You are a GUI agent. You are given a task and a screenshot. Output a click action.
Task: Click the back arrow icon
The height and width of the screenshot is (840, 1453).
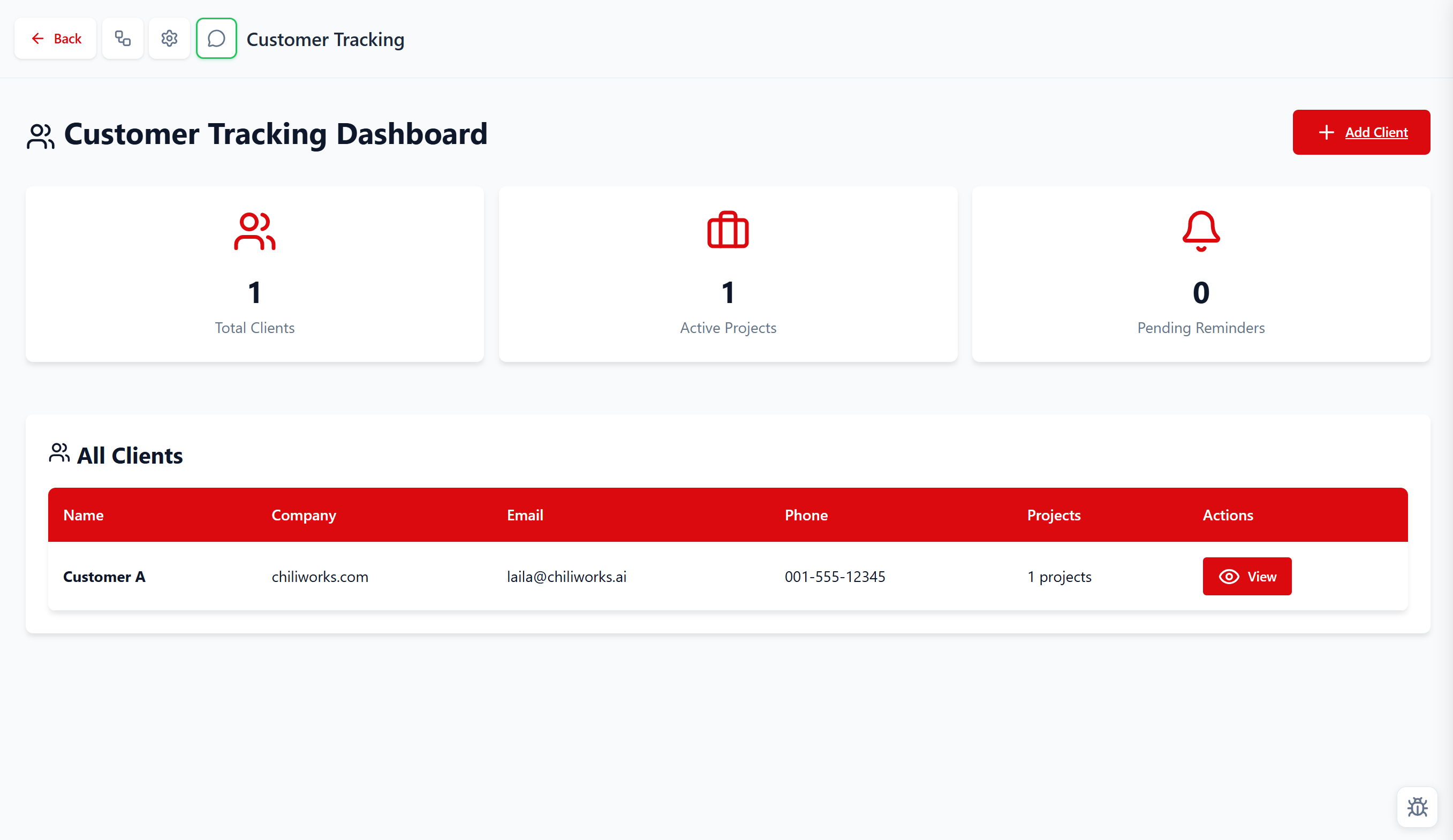pyautogui.click(x=38, y=38)
